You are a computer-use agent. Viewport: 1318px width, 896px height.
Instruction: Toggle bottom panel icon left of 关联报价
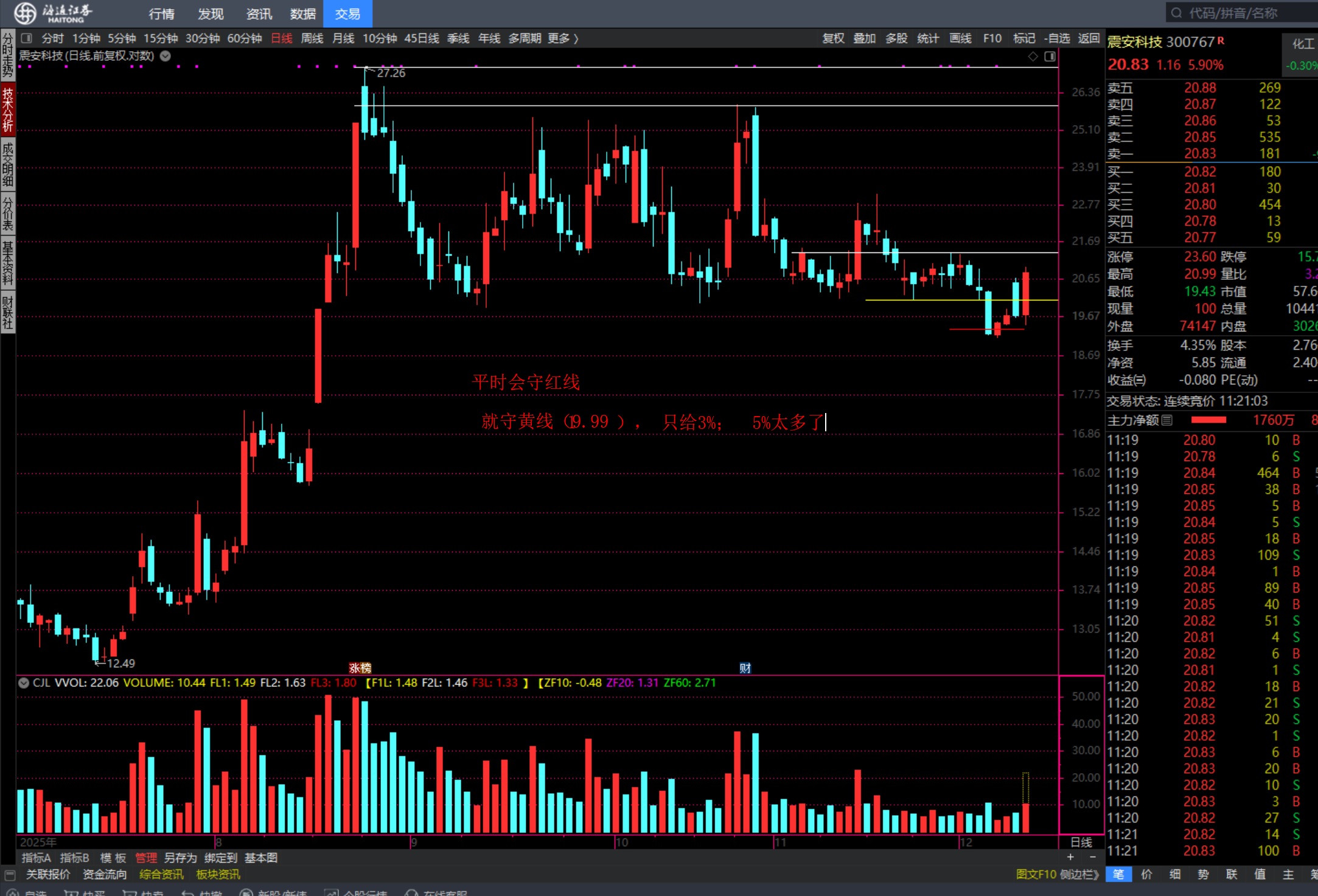coord(10,875)
